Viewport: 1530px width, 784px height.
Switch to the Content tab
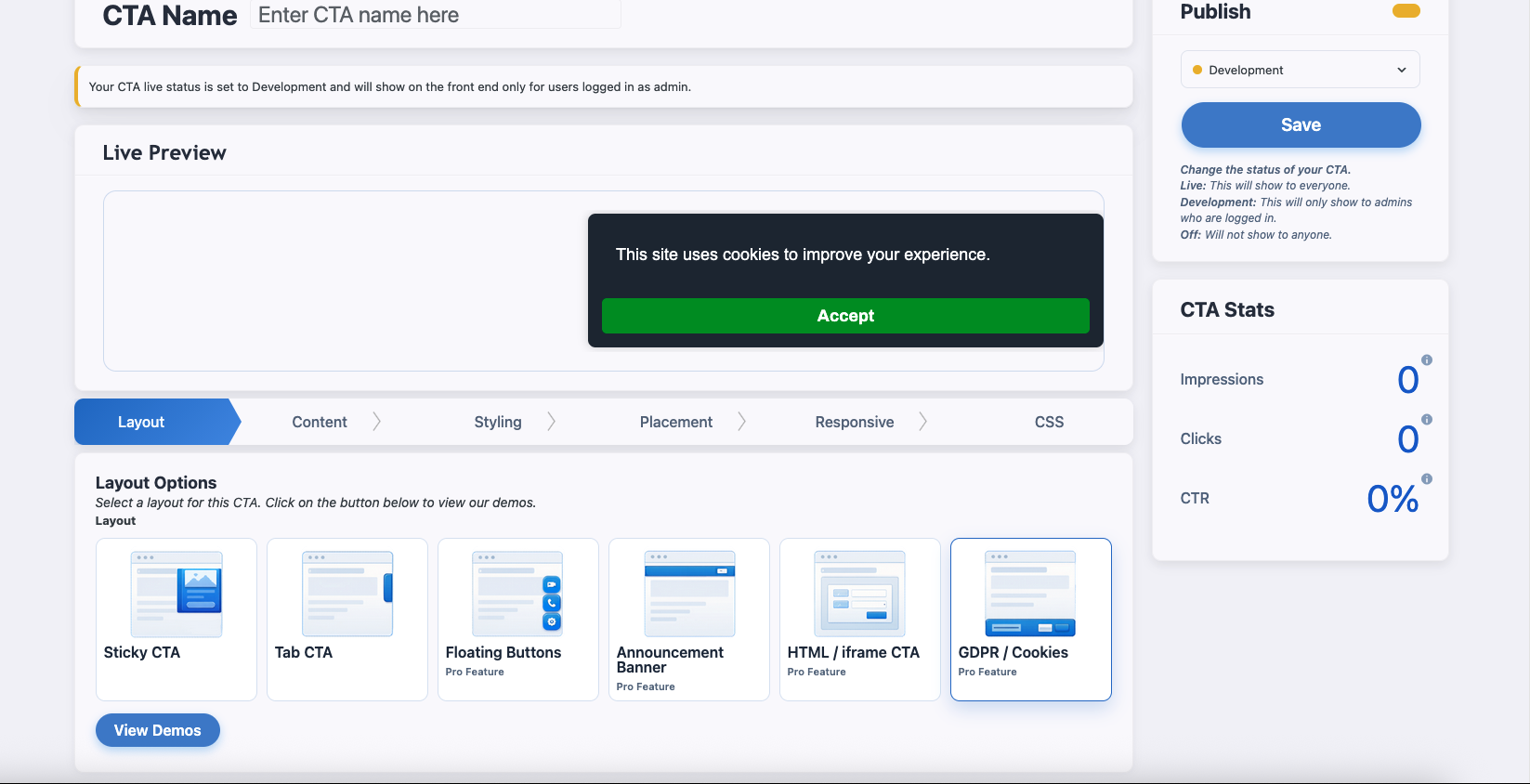coord(320,422)
